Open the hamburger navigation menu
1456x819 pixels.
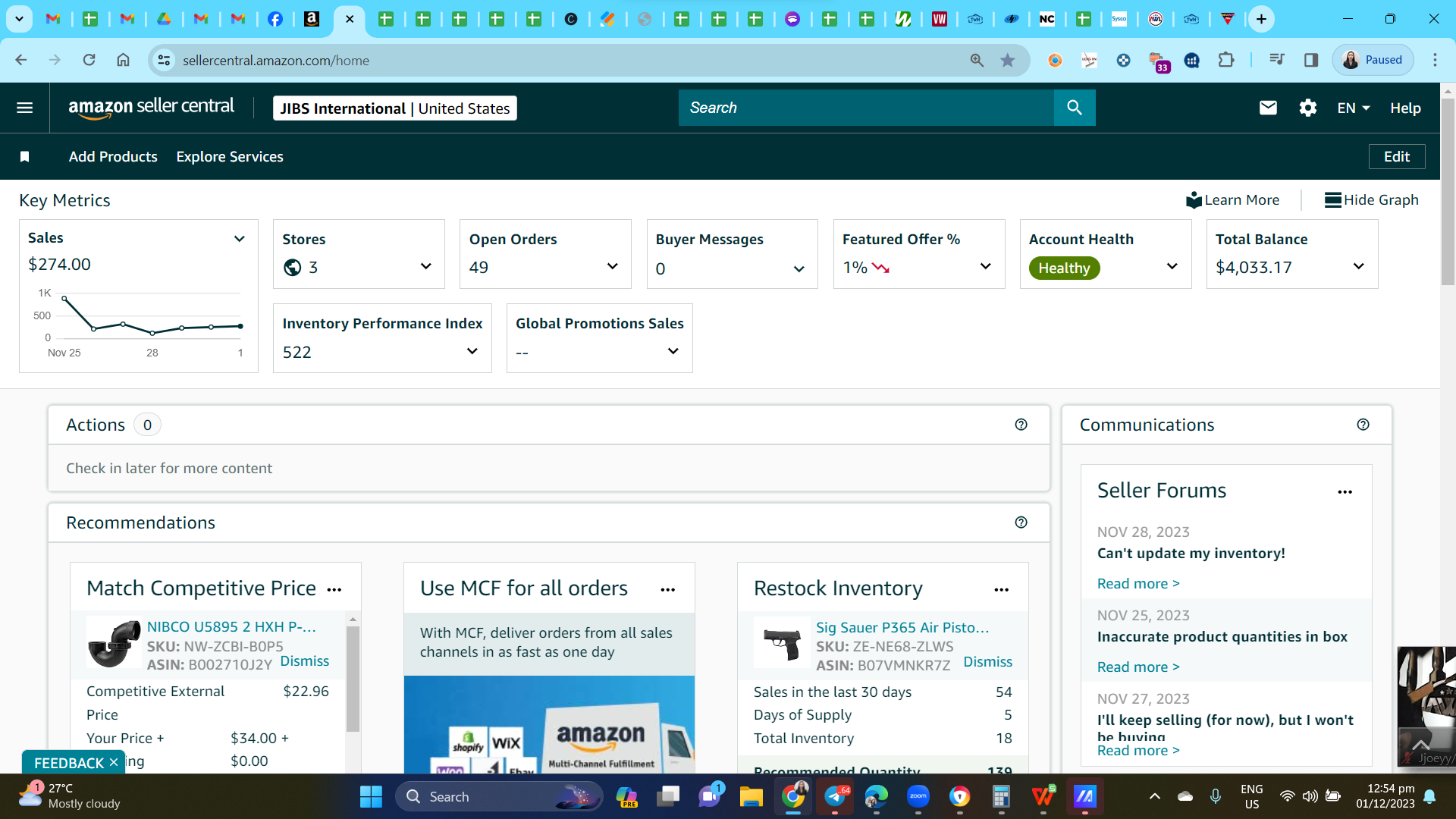point(25,108)
